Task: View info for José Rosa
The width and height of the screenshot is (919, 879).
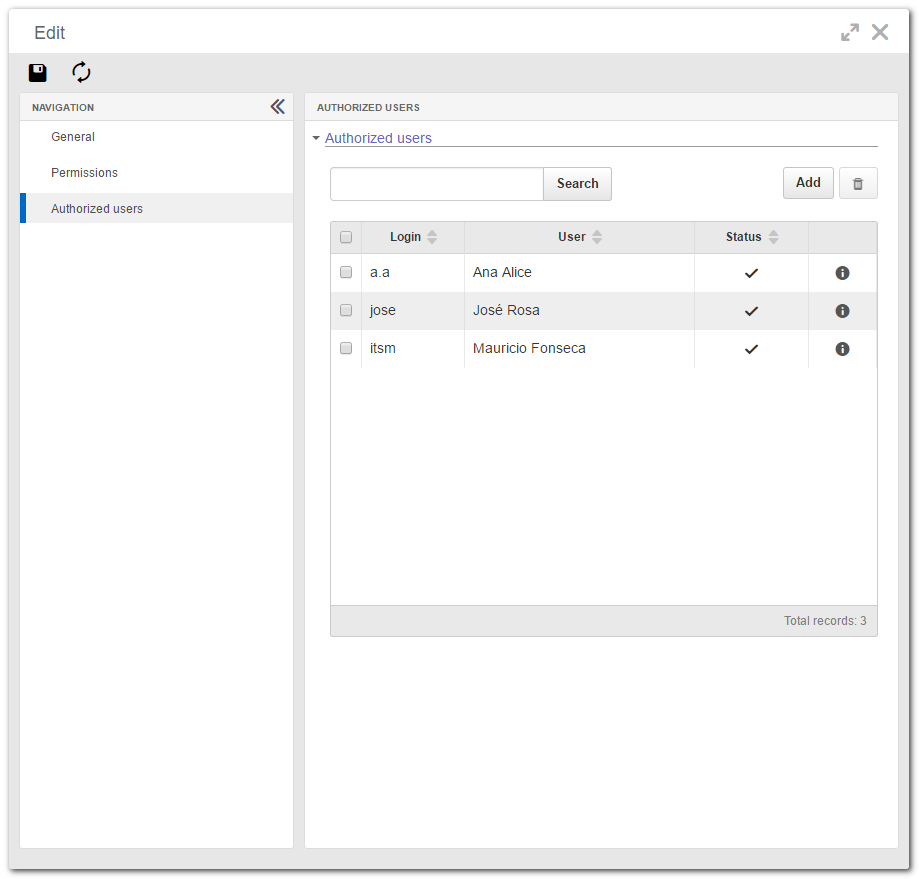Action: 842,311
